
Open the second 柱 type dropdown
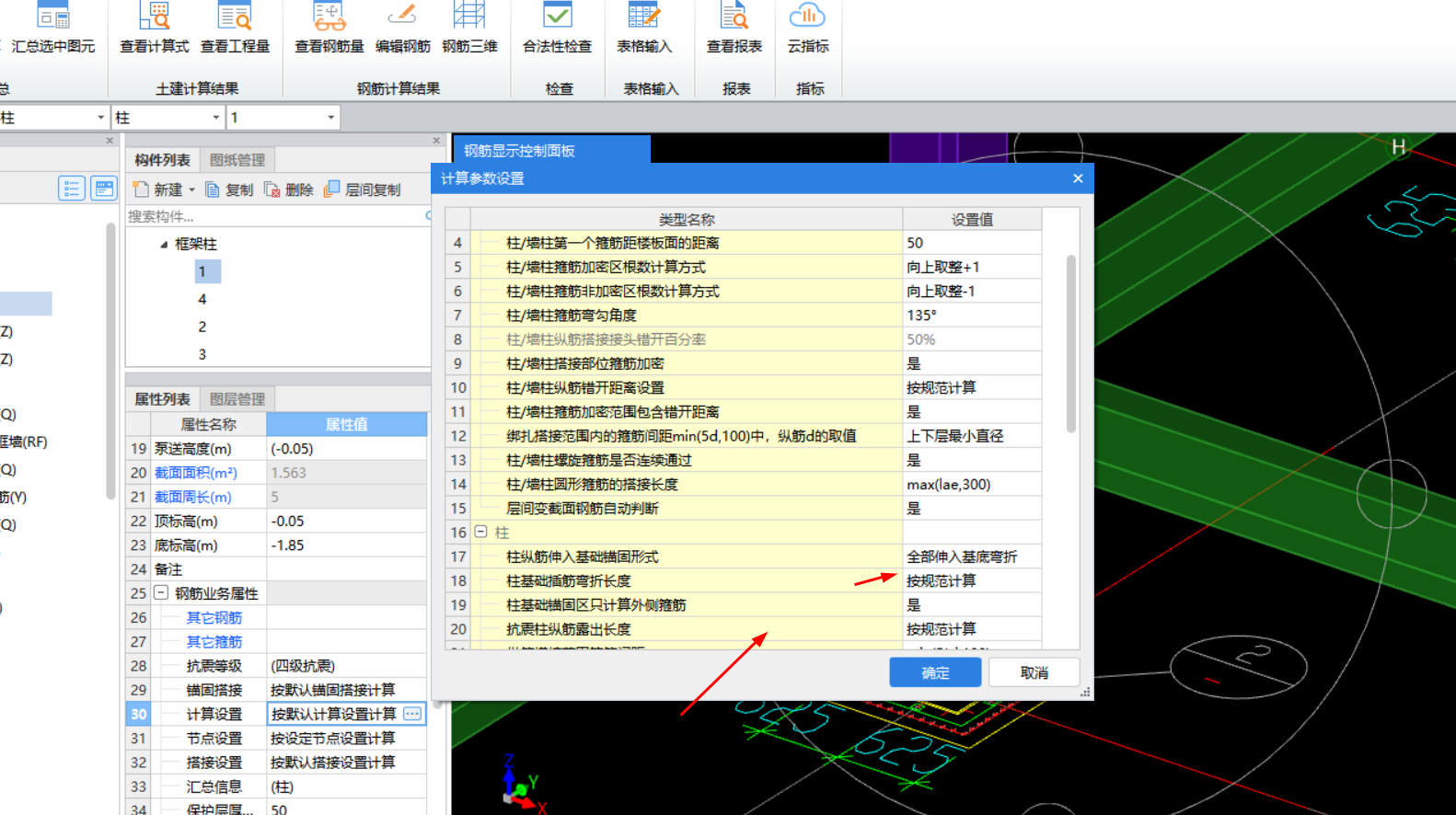click(216, 118)
